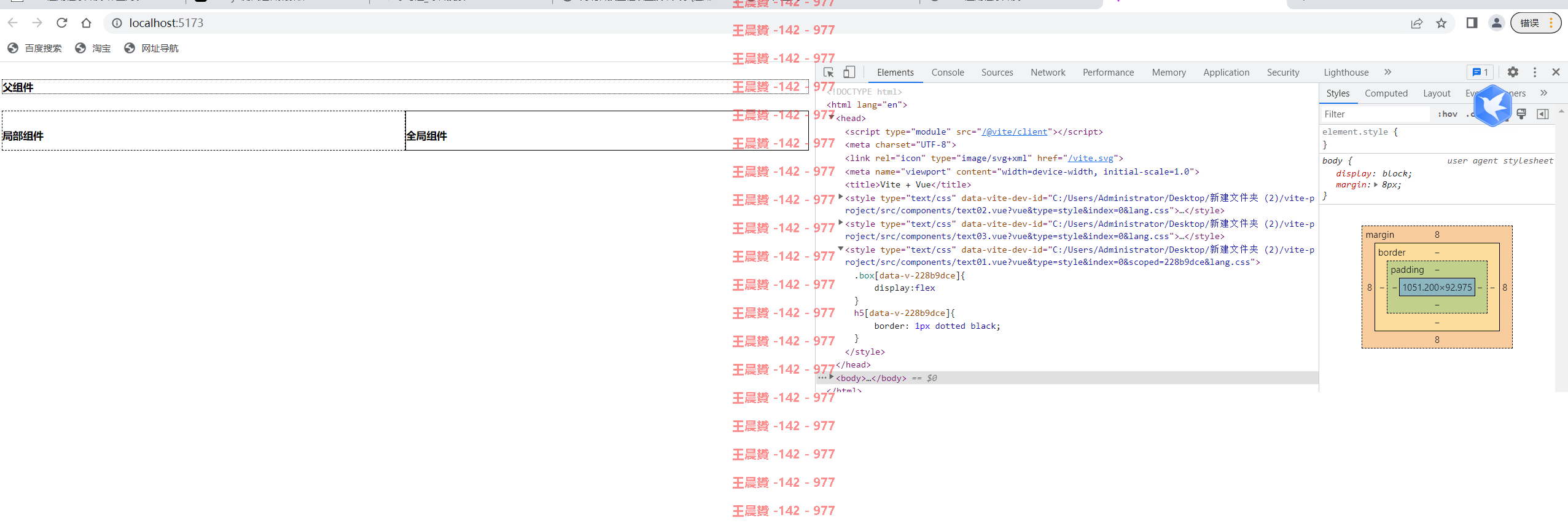The height and width of the screenshot is (531, 1568).
Task: Click the browser back arrow
Action: (x=12, y=23)
